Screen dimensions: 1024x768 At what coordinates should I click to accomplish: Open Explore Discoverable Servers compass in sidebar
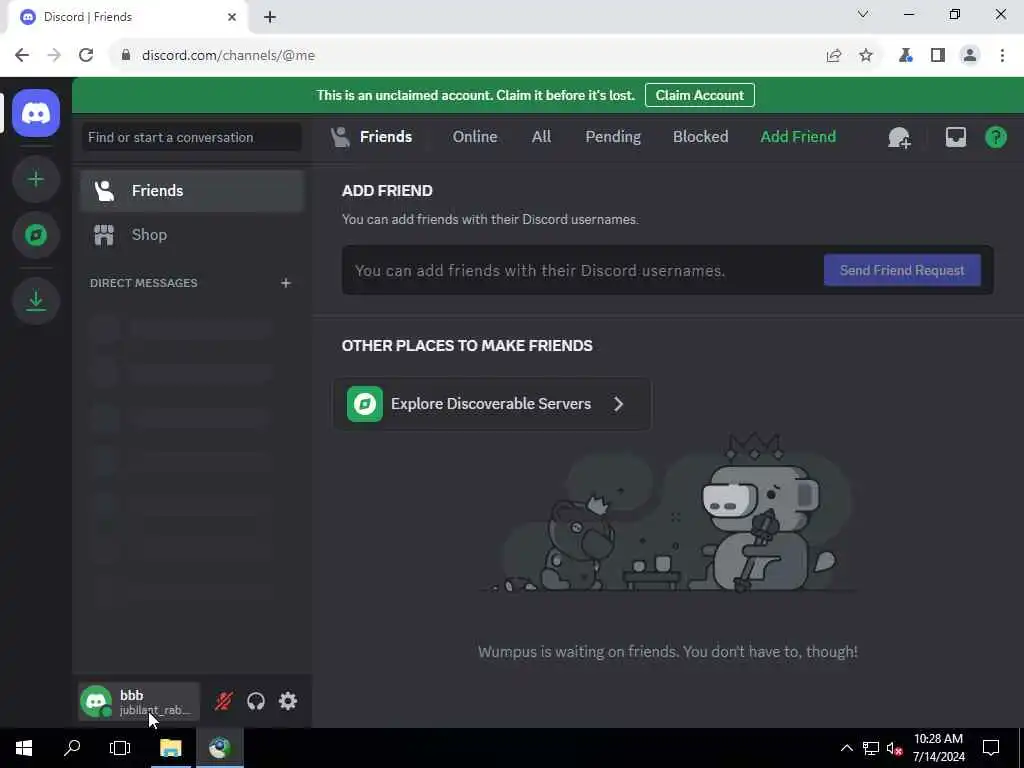pyautogui.click(x=36, y=235)
